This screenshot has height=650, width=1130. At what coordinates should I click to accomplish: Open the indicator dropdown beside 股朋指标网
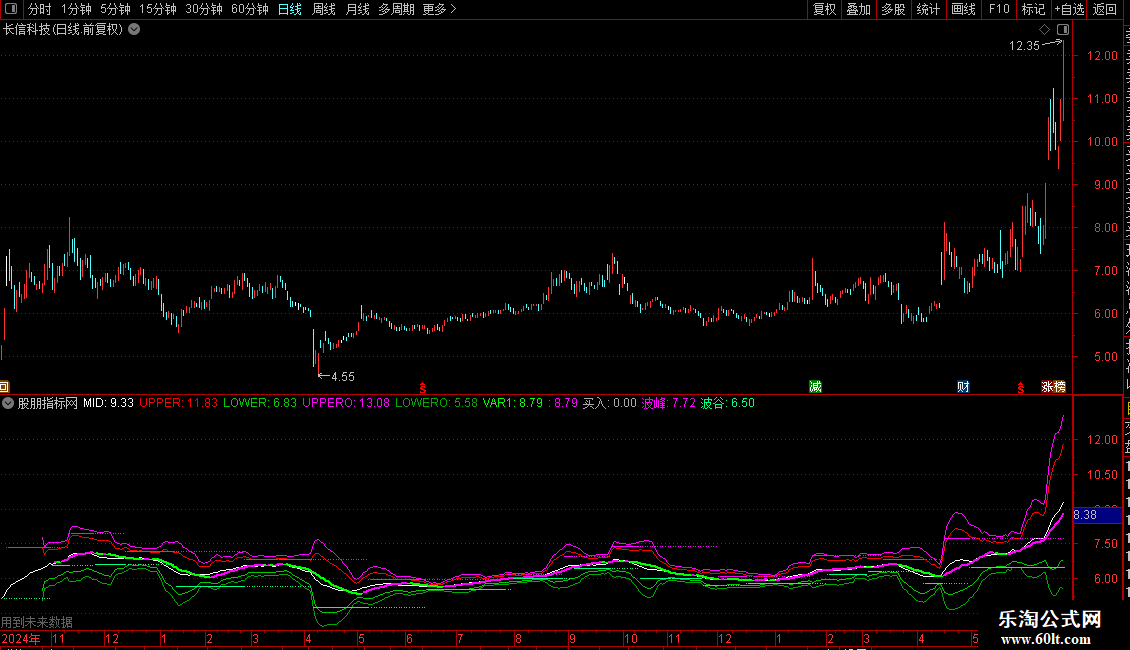(x=8, y=404)
